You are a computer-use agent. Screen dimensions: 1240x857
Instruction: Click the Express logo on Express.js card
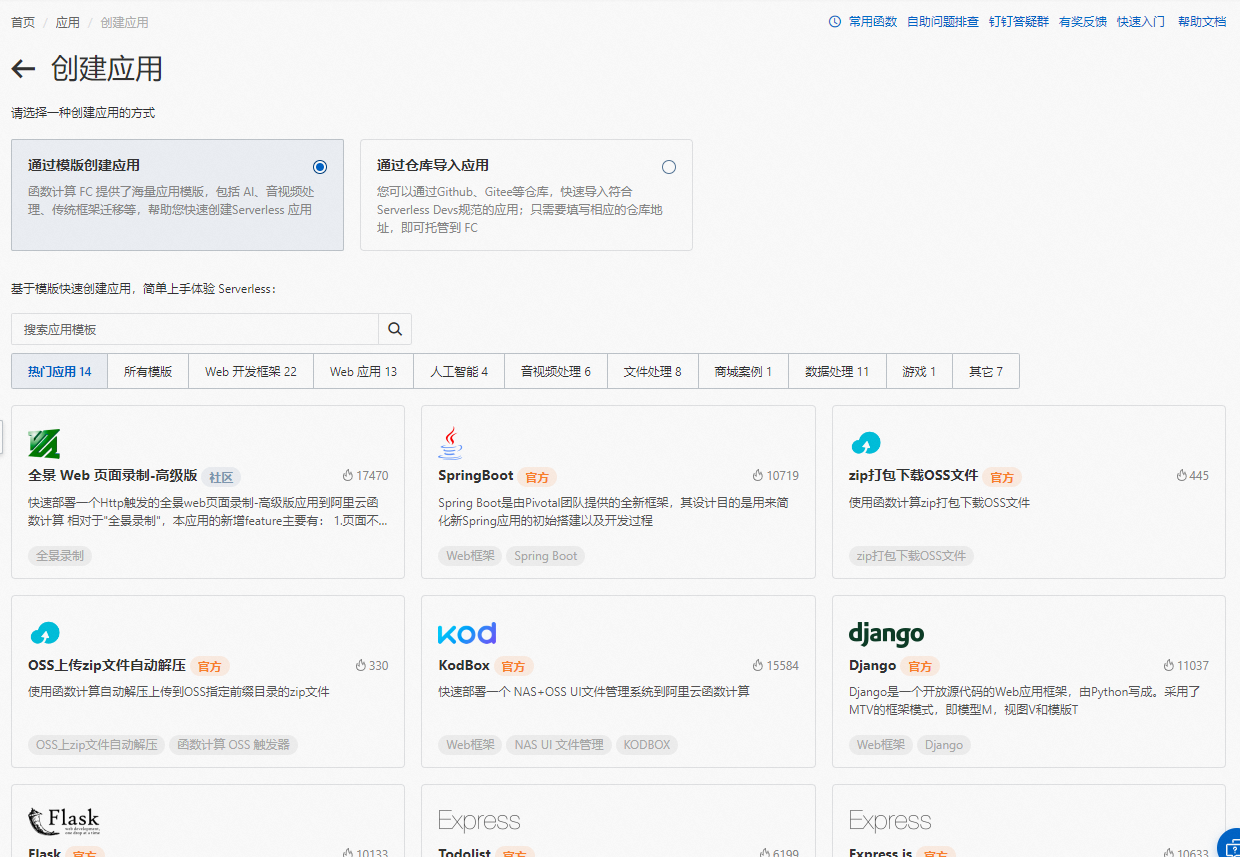pyautogui.click(x=890, y=821)
